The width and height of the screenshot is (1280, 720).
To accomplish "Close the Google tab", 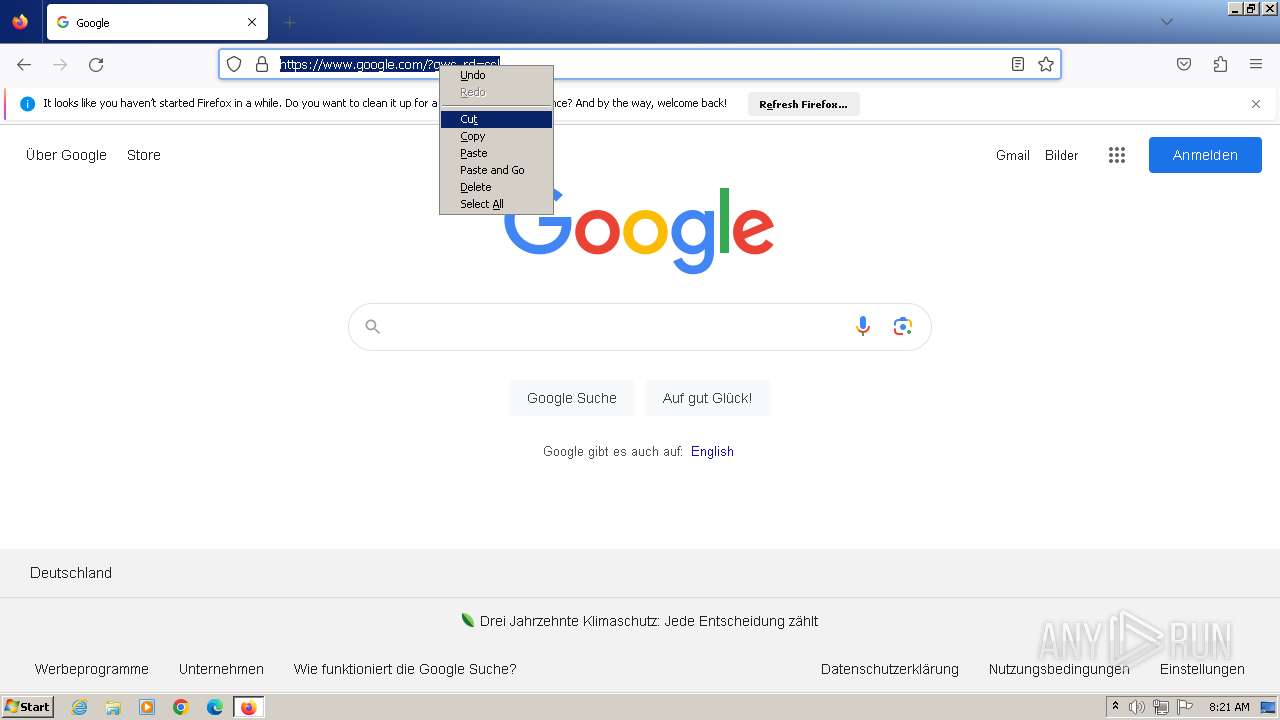I will coord(252,22).
